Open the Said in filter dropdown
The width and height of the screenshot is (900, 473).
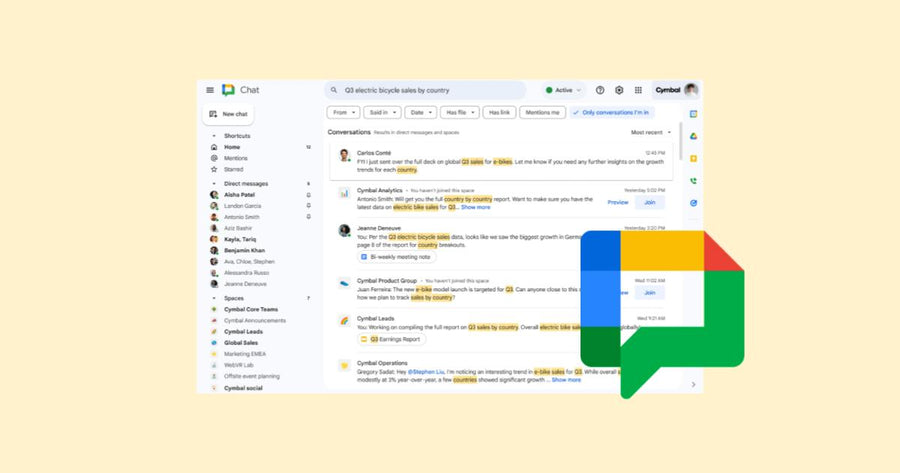382,113
